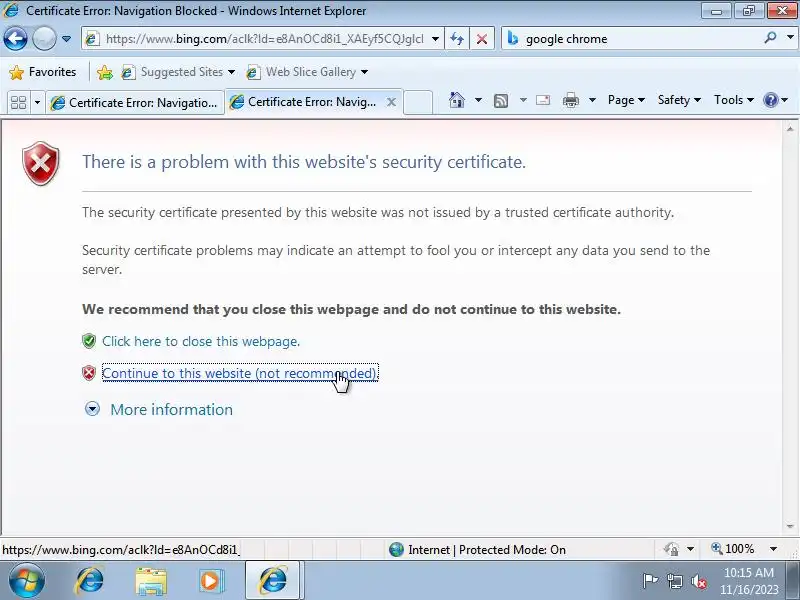Click the red shield certificate error icon
This screenshot has width=800, height=600.
(x=41, y=163)
